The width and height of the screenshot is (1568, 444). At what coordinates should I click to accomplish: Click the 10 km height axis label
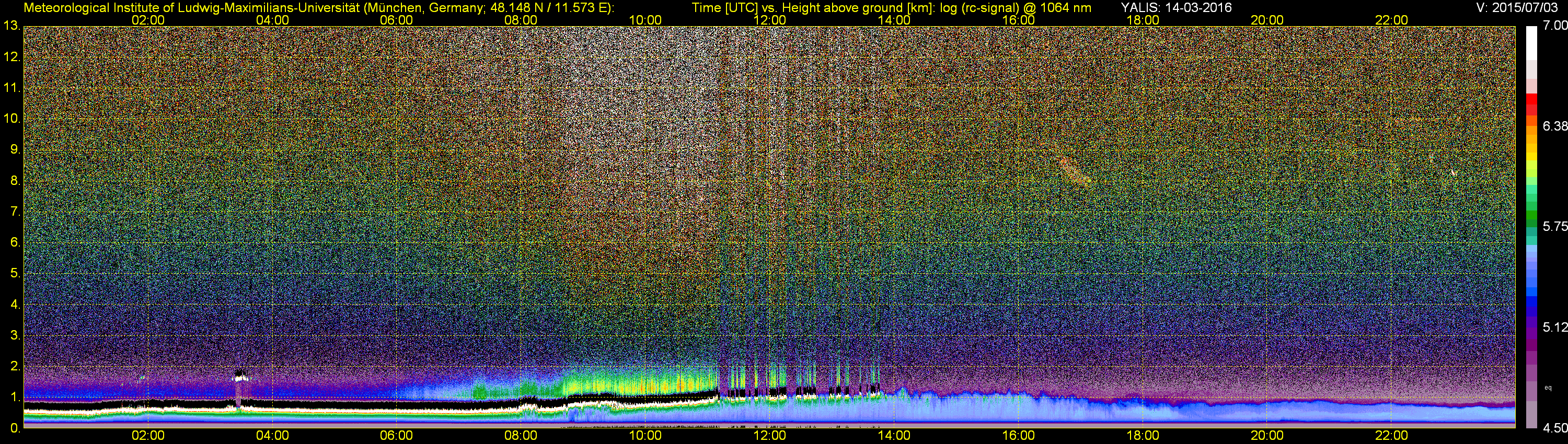point(11,119)
